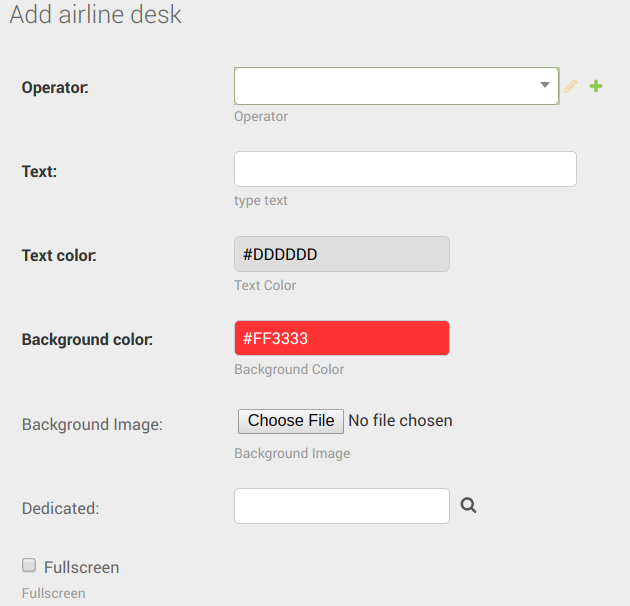Click the bold 'Text:' form label
Screen dimensions: 630x606
click(x=39, y=171)
